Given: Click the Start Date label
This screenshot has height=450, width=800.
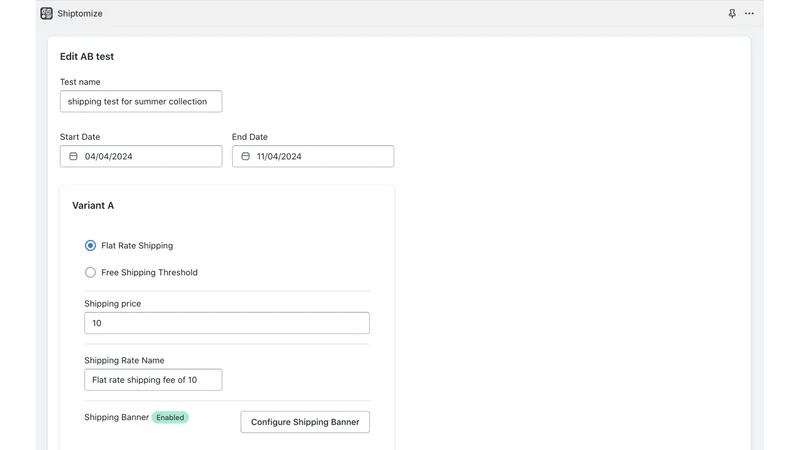Looking at the screenshot, I should click(x=80, y=137).
